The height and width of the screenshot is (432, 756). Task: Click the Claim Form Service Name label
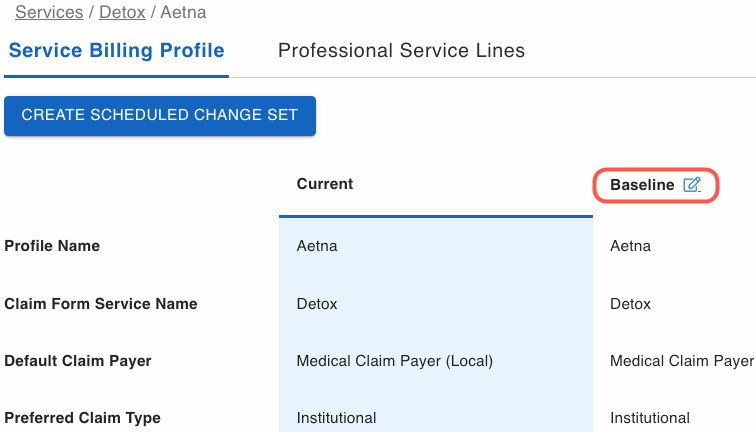click(101, 304)
